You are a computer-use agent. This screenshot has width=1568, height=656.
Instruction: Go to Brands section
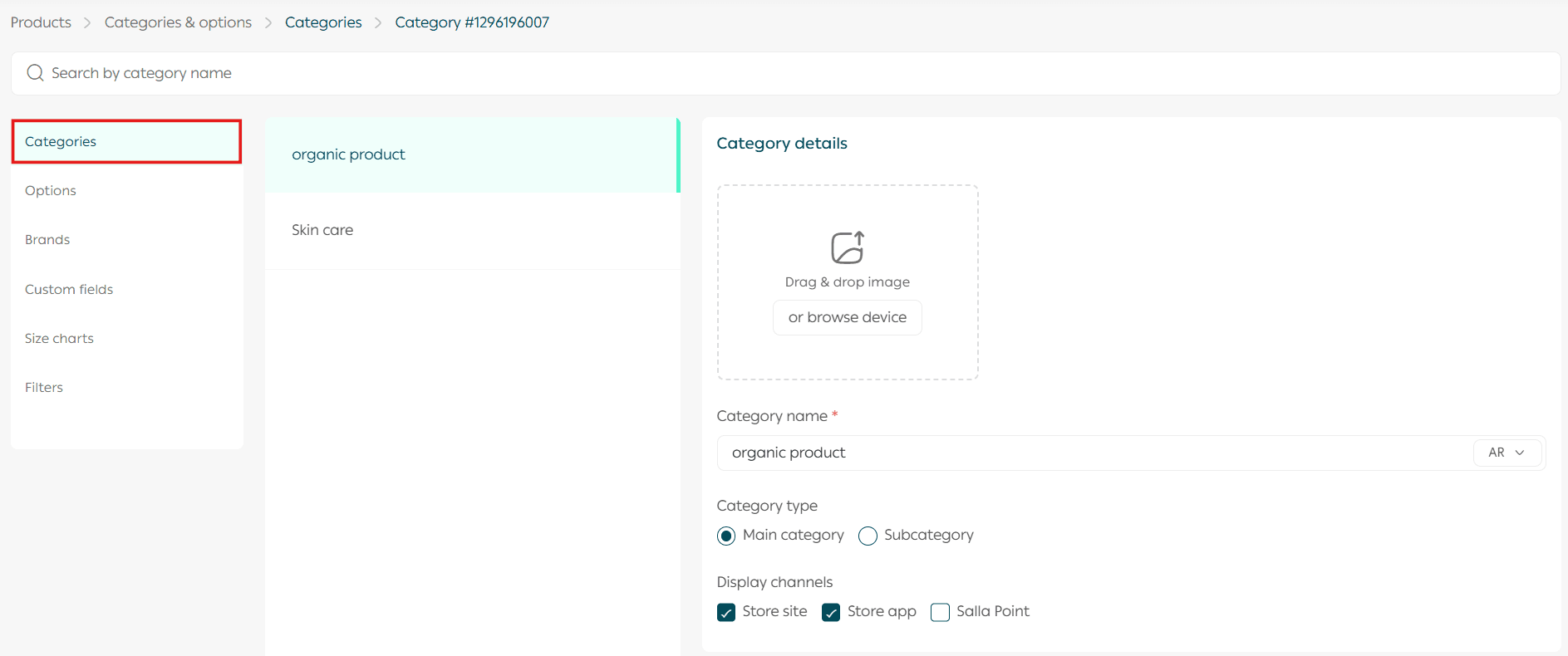[47, 239]
